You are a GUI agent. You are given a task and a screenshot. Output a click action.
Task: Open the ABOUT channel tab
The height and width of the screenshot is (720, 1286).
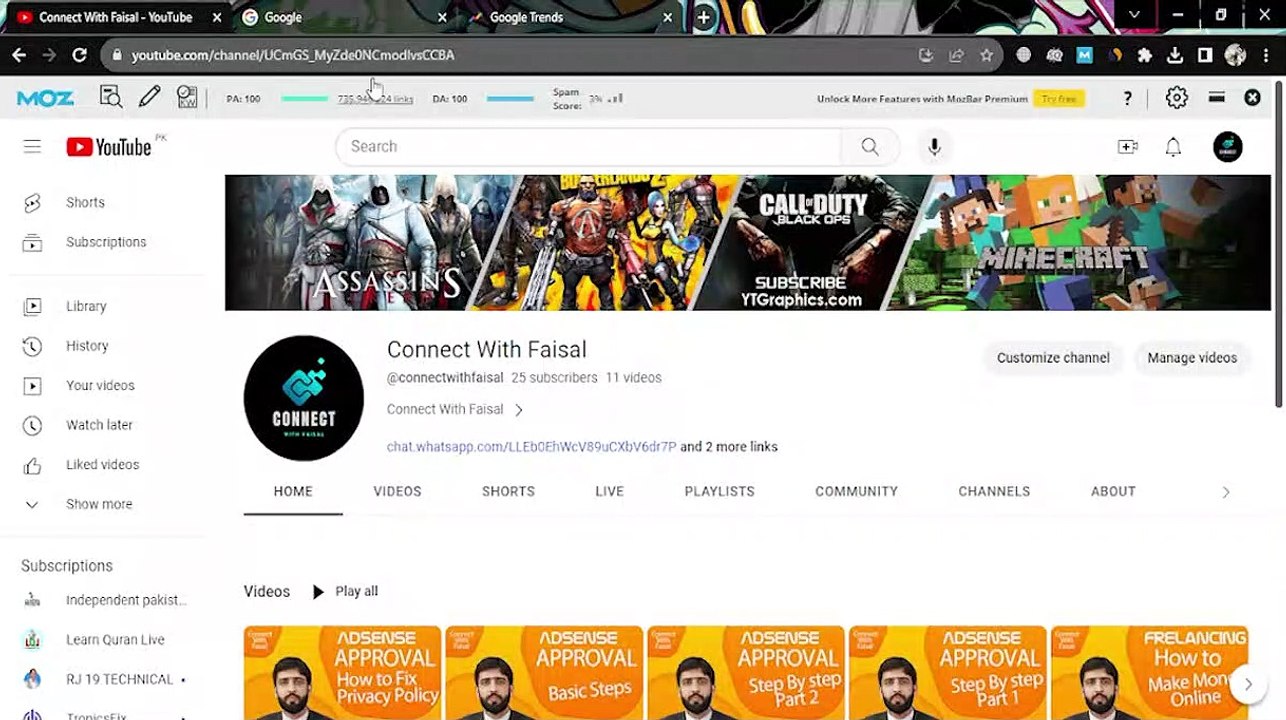[1113, 491]
